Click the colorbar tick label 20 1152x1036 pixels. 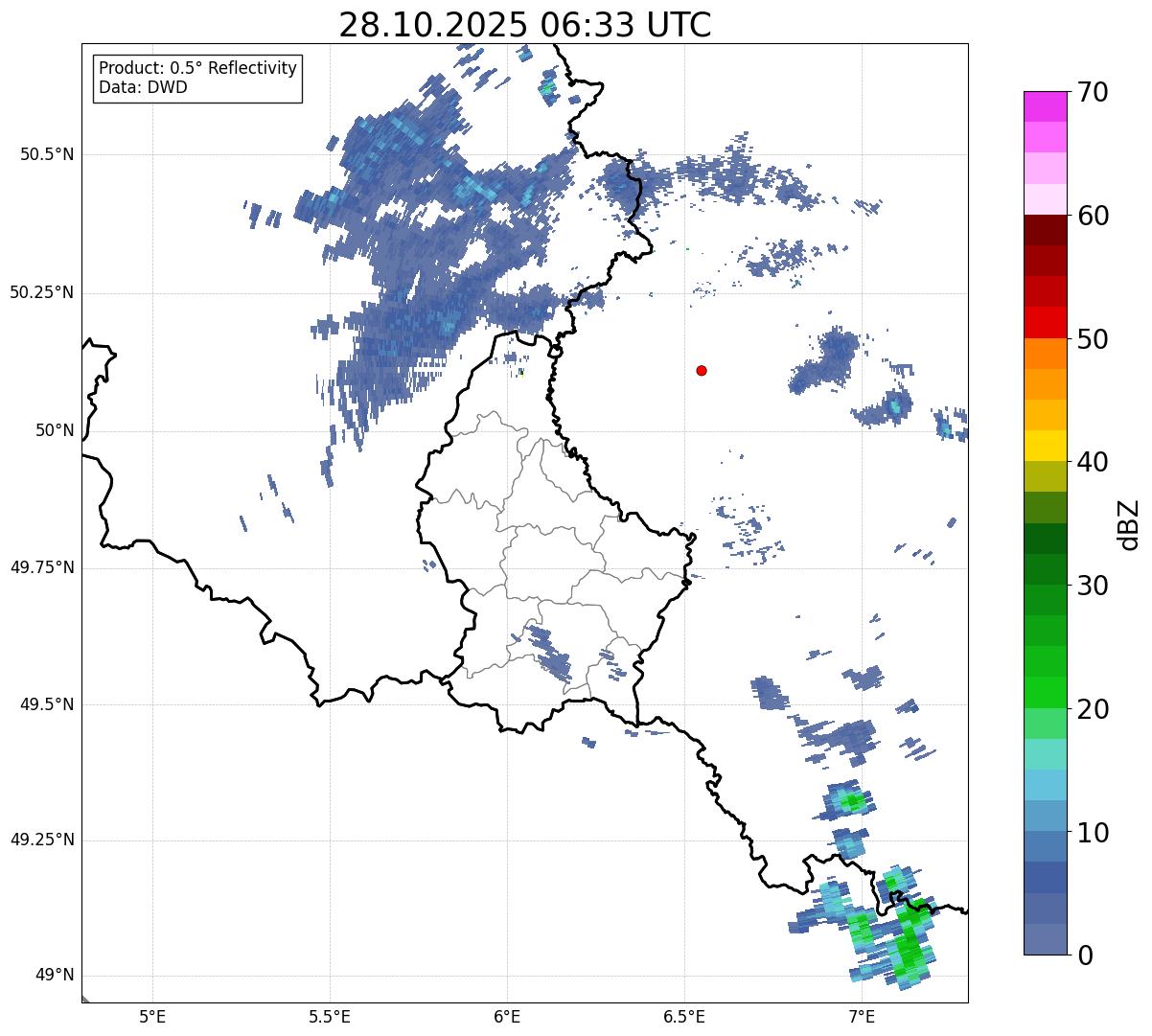click(x=1093, y=709)
